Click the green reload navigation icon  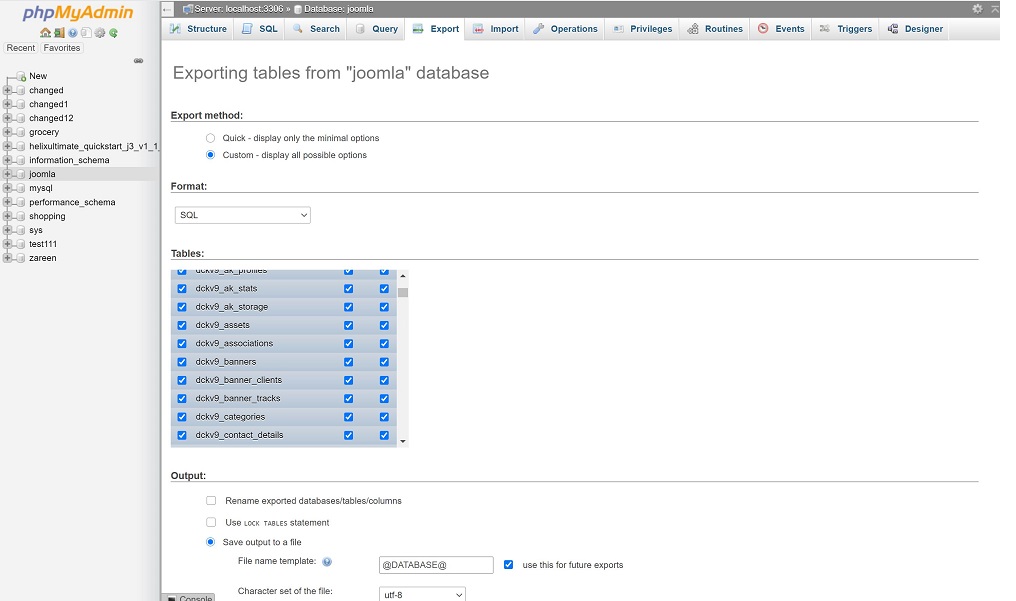(113, 32)
